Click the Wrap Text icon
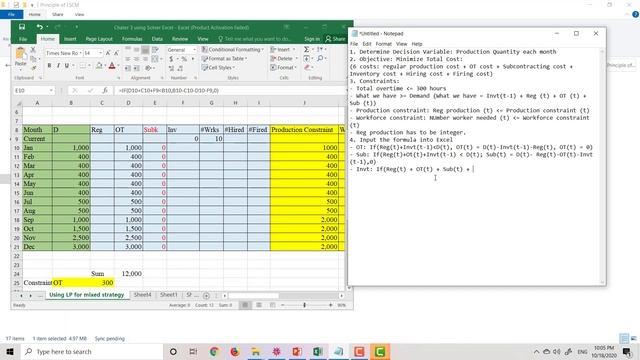Screen dimensions: 640x360 click(x=155, y=49)
